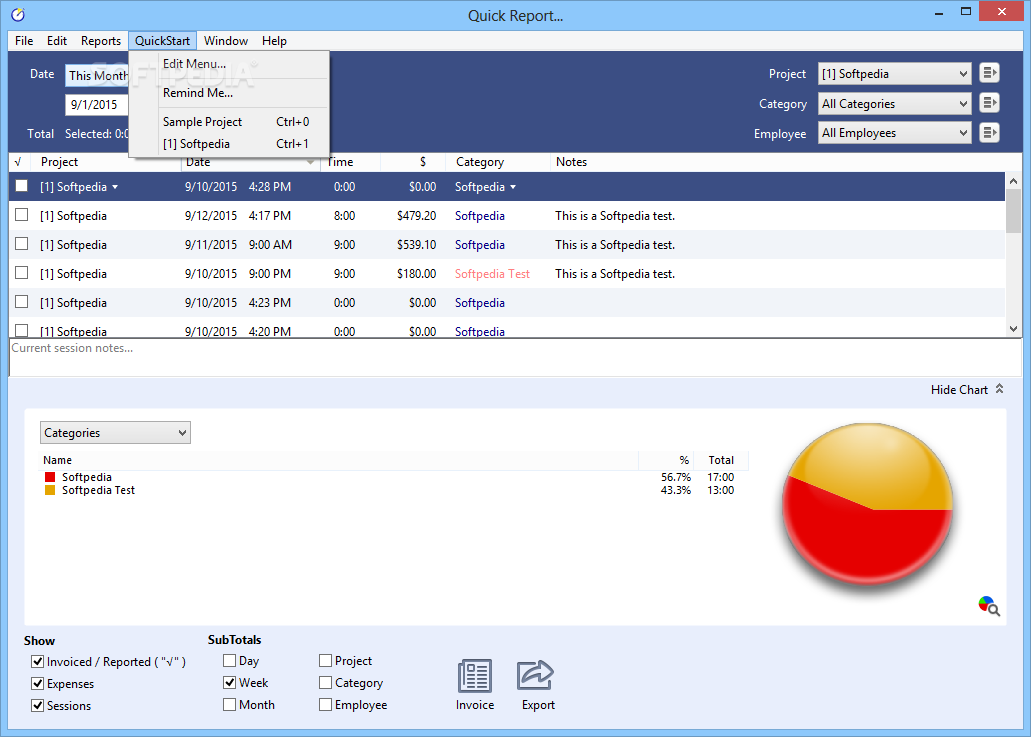Click the checkmark column header
Viewport: 1031px width, 737px height.
pyautogui.click(x=18, y=162)
